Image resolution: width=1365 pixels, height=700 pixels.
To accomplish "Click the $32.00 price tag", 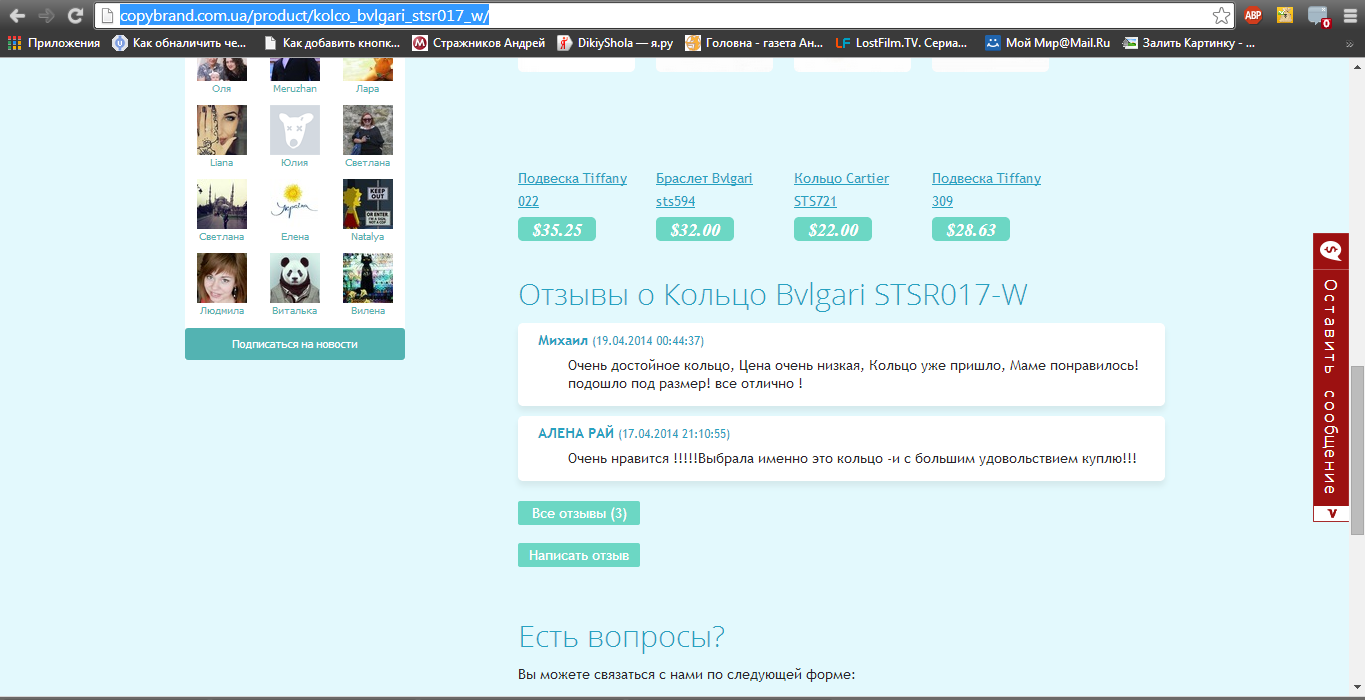I will click(x=695, y=229).
